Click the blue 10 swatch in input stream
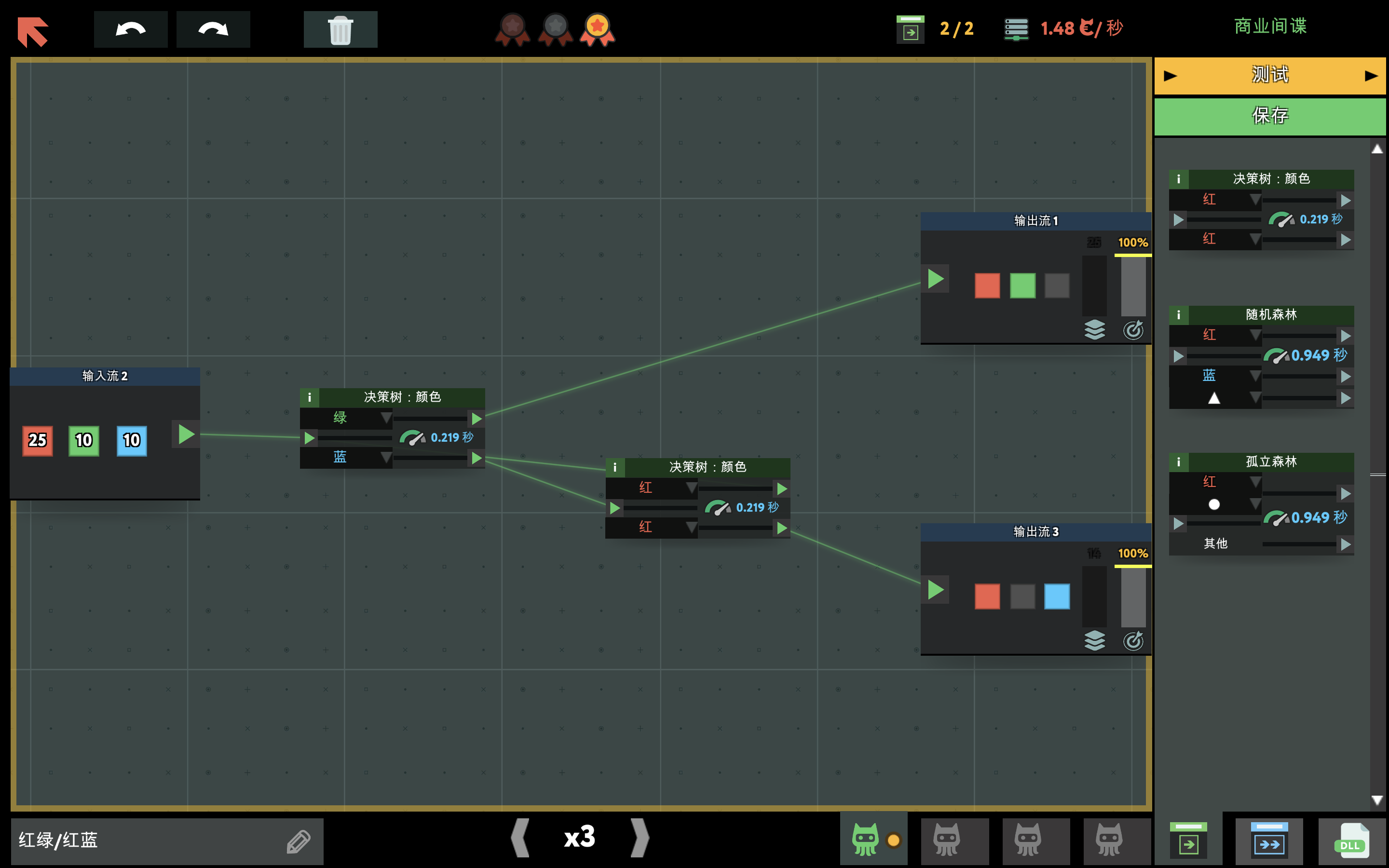The height and width of the screenshot is (868, 1389). pyautogui.click(x=132, y=440)
